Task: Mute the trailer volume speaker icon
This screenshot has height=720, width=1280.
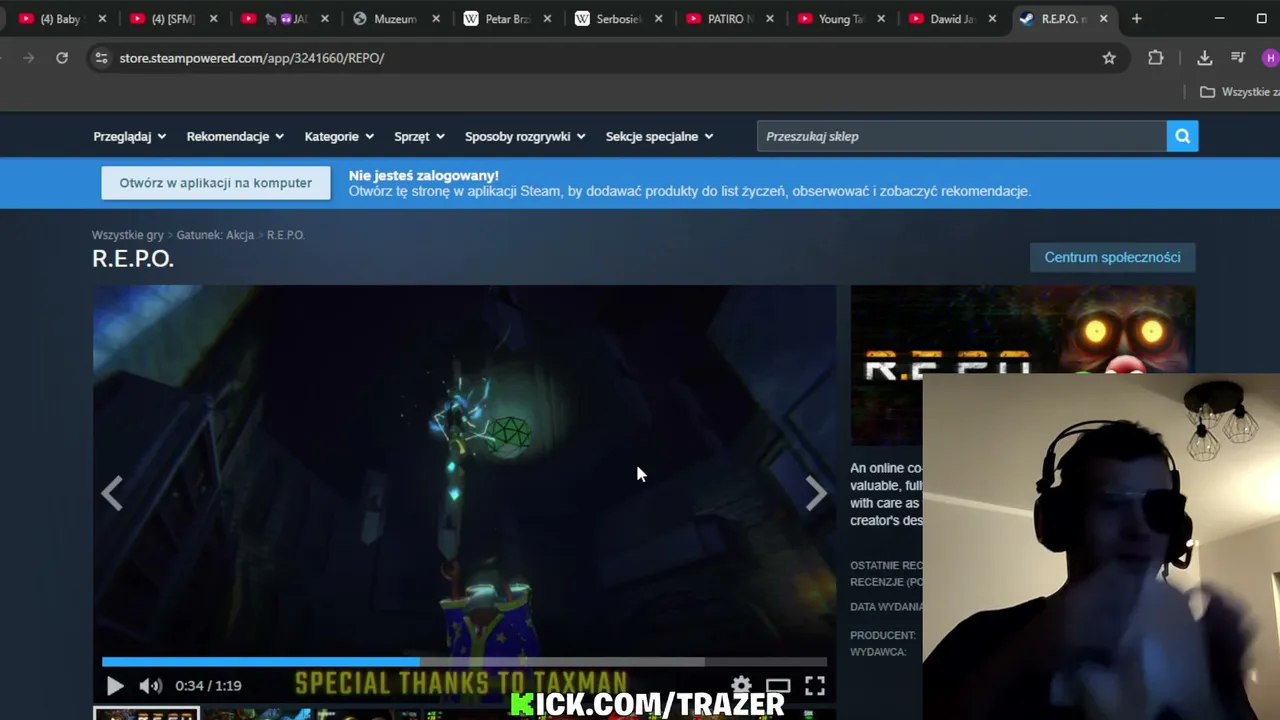Action: point(150,685)
